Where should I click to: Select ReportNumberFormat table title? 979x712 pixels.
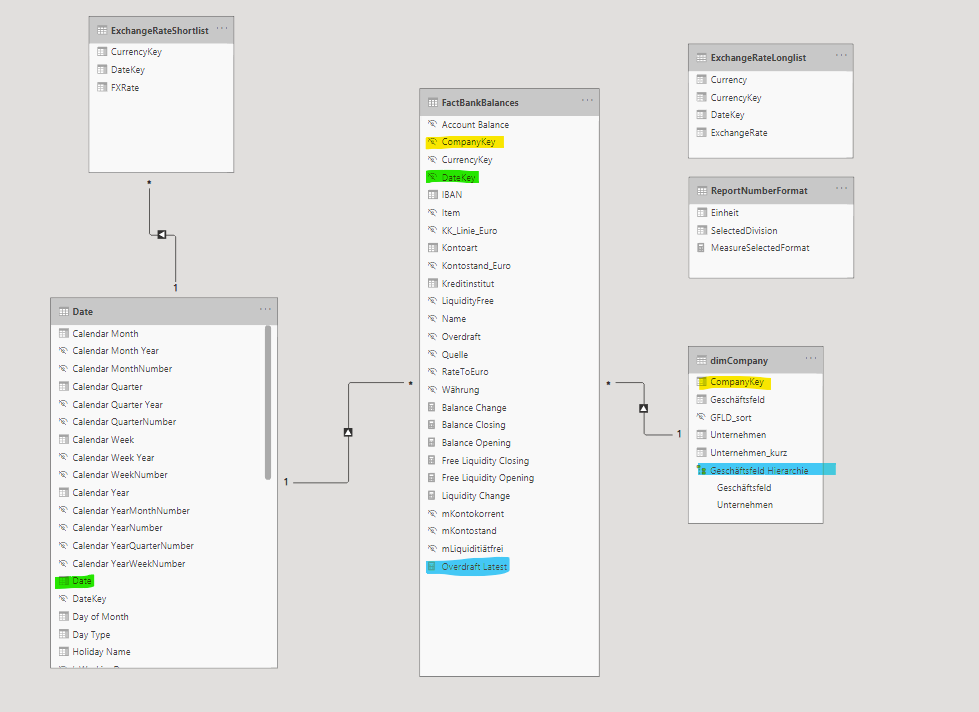(759, 190)
